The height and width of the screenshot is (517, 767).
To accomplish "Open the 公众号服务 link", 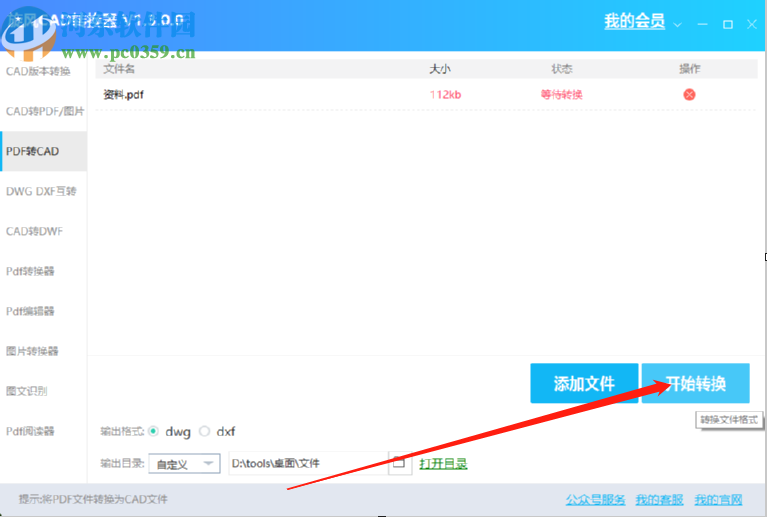I will [x=595, y=500].
